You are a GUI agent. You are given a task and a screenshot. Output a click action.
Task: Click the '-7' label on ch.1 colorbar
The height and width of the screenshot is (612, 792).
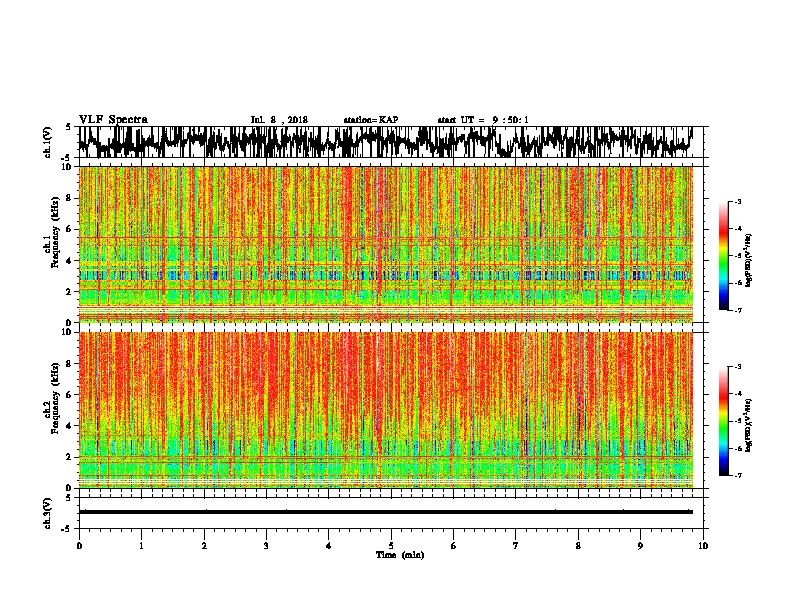(x=737, y=310)
